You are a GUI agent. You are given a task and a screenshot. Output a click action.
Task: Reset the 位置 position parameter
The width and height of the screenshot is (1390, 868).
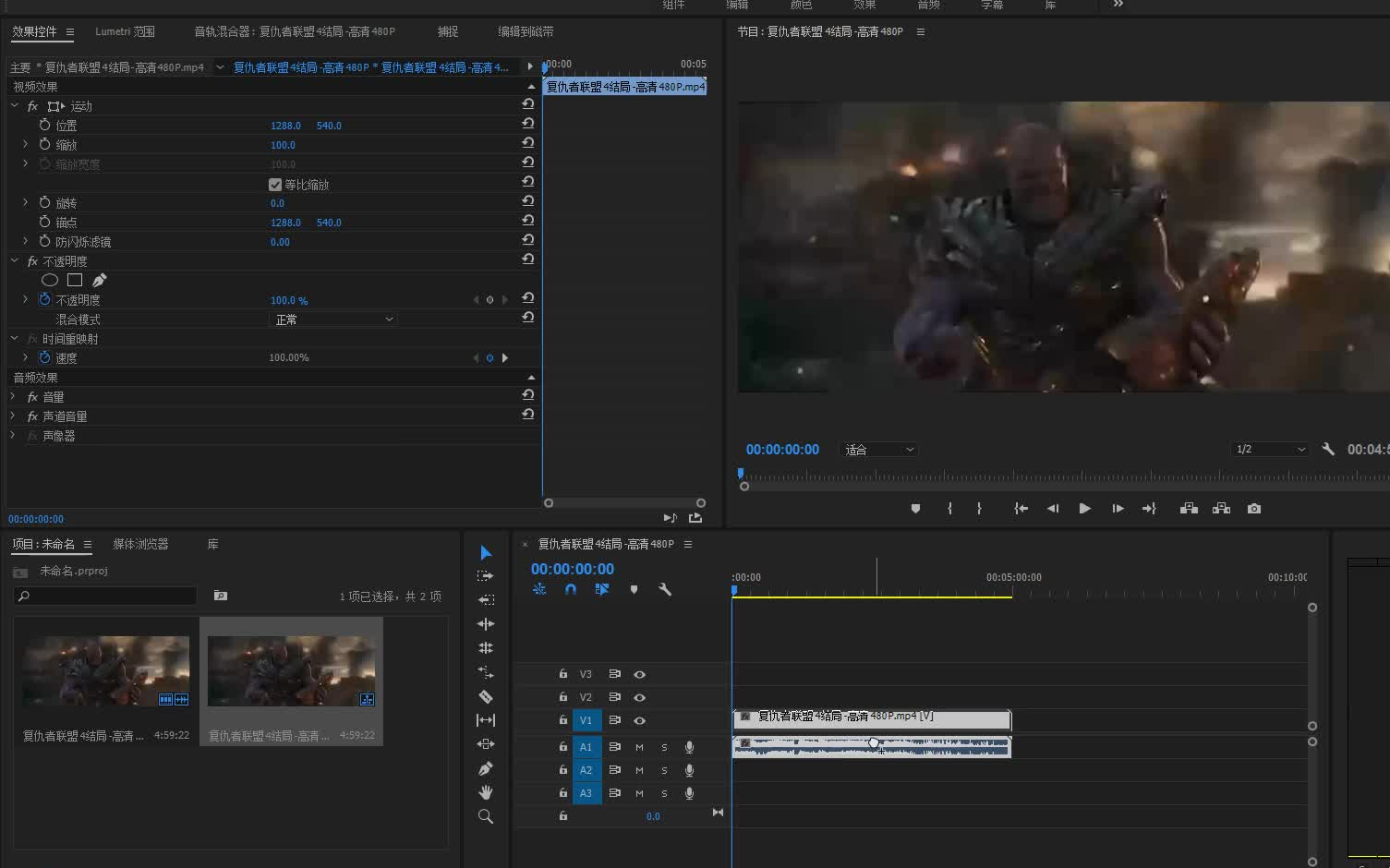[527, 124]
